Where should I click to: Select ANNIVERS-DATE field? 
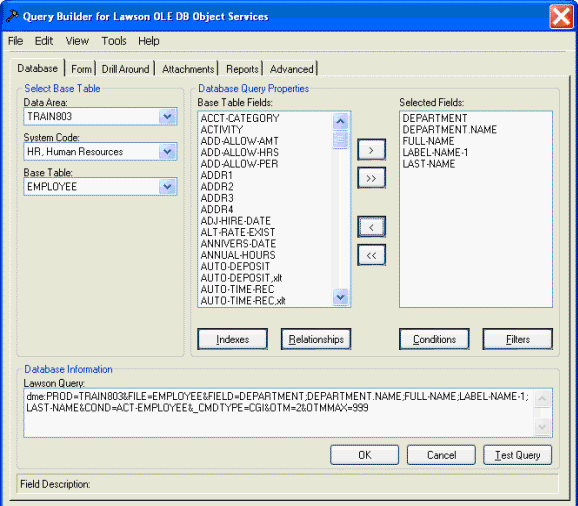coord(238,244)
